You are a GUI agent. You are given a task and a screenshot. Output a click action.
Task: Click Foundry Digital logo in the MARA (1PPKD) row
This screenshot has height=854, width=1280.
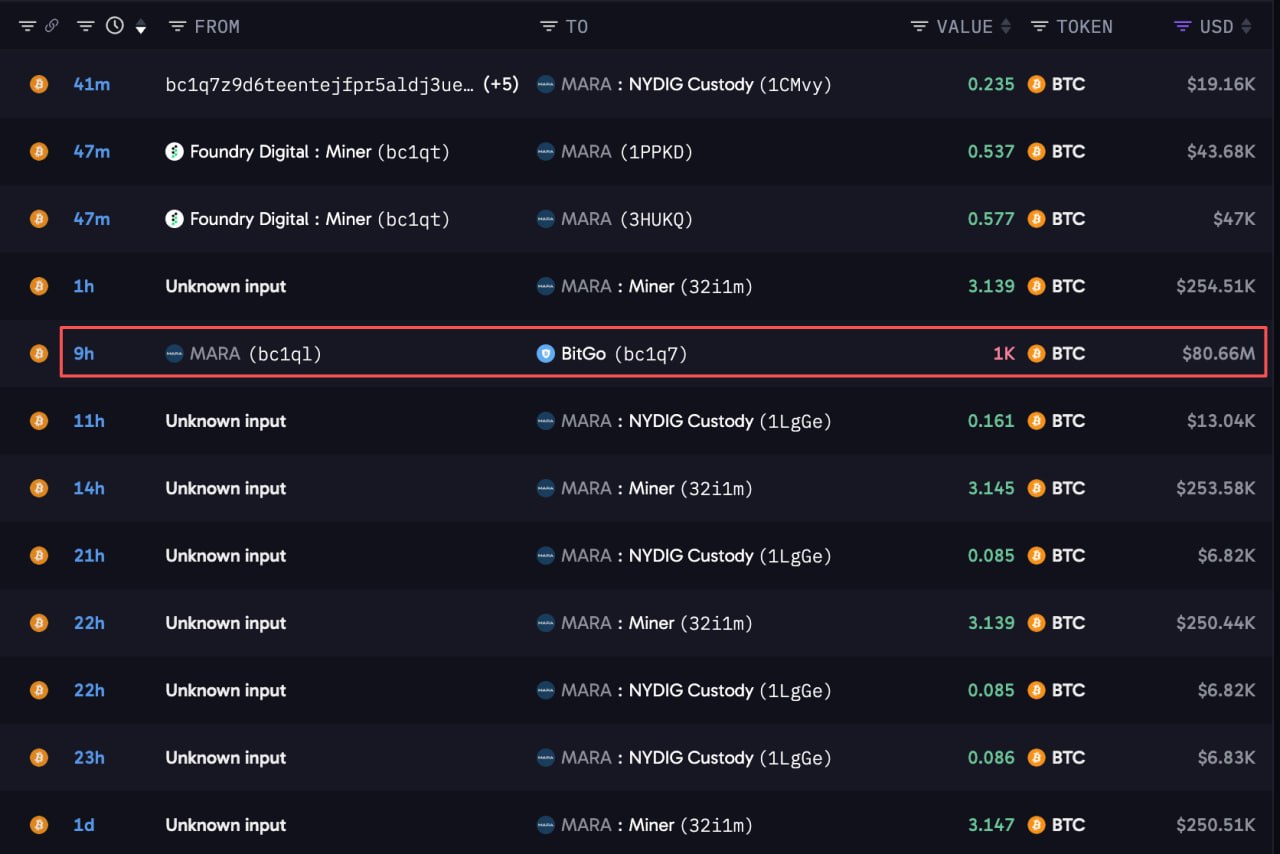click(x=174, y=151)
